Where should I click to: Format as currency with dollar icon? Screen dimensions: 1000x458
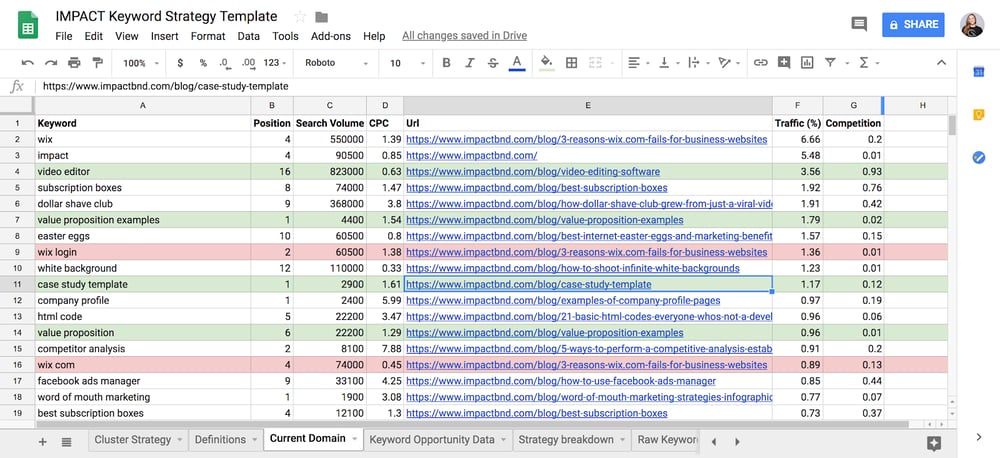(180, 63)
